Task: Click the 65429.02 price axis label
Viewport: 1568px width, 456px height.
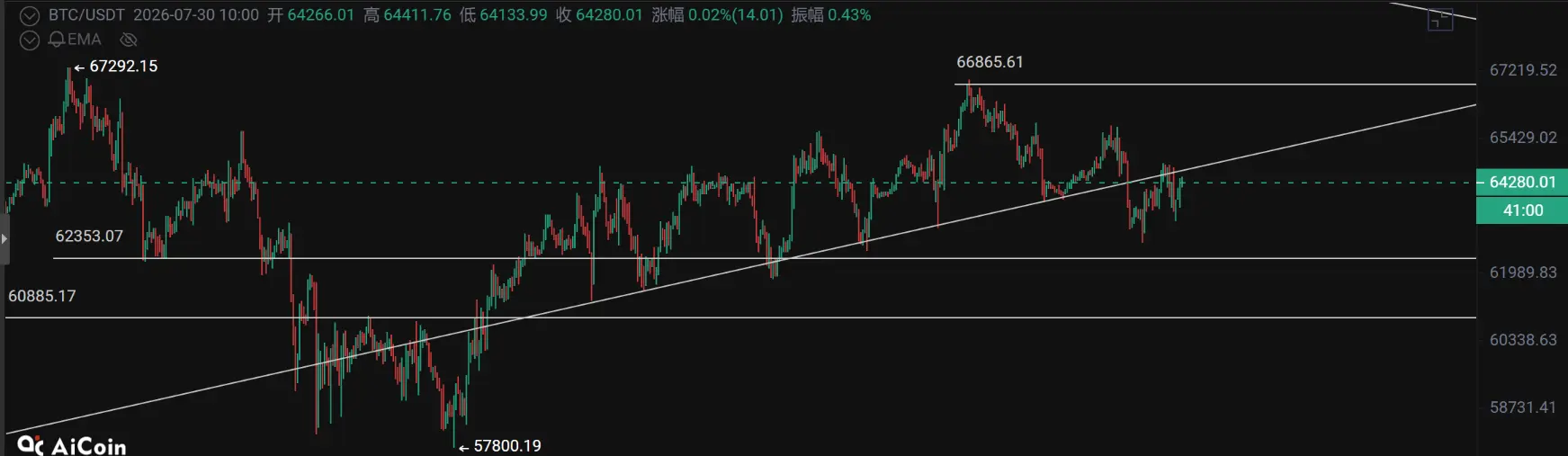Action: click(x=1523, y=138)
